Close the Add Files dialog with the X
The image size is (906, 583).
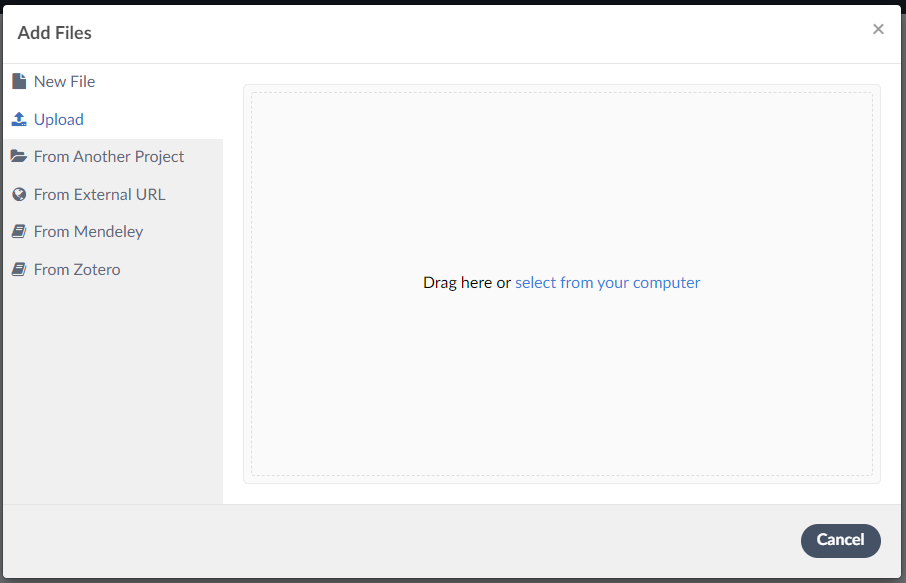pos(878,29)
